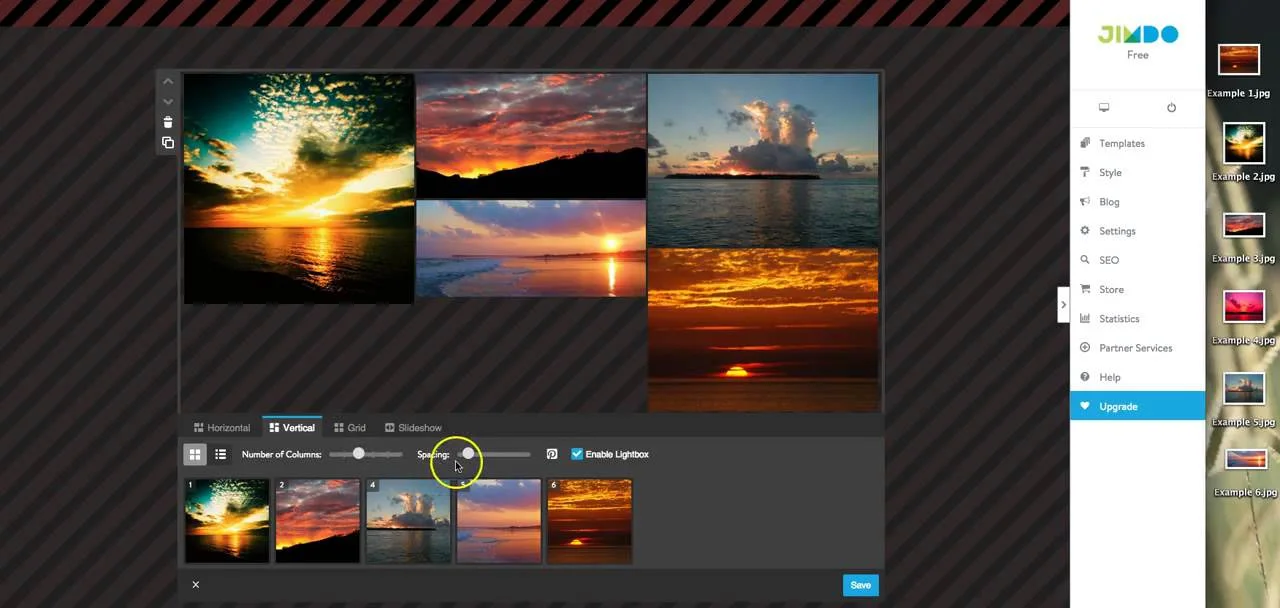
Task: Click the beach shoreline sunset image in preview
Action: (531, 248)
